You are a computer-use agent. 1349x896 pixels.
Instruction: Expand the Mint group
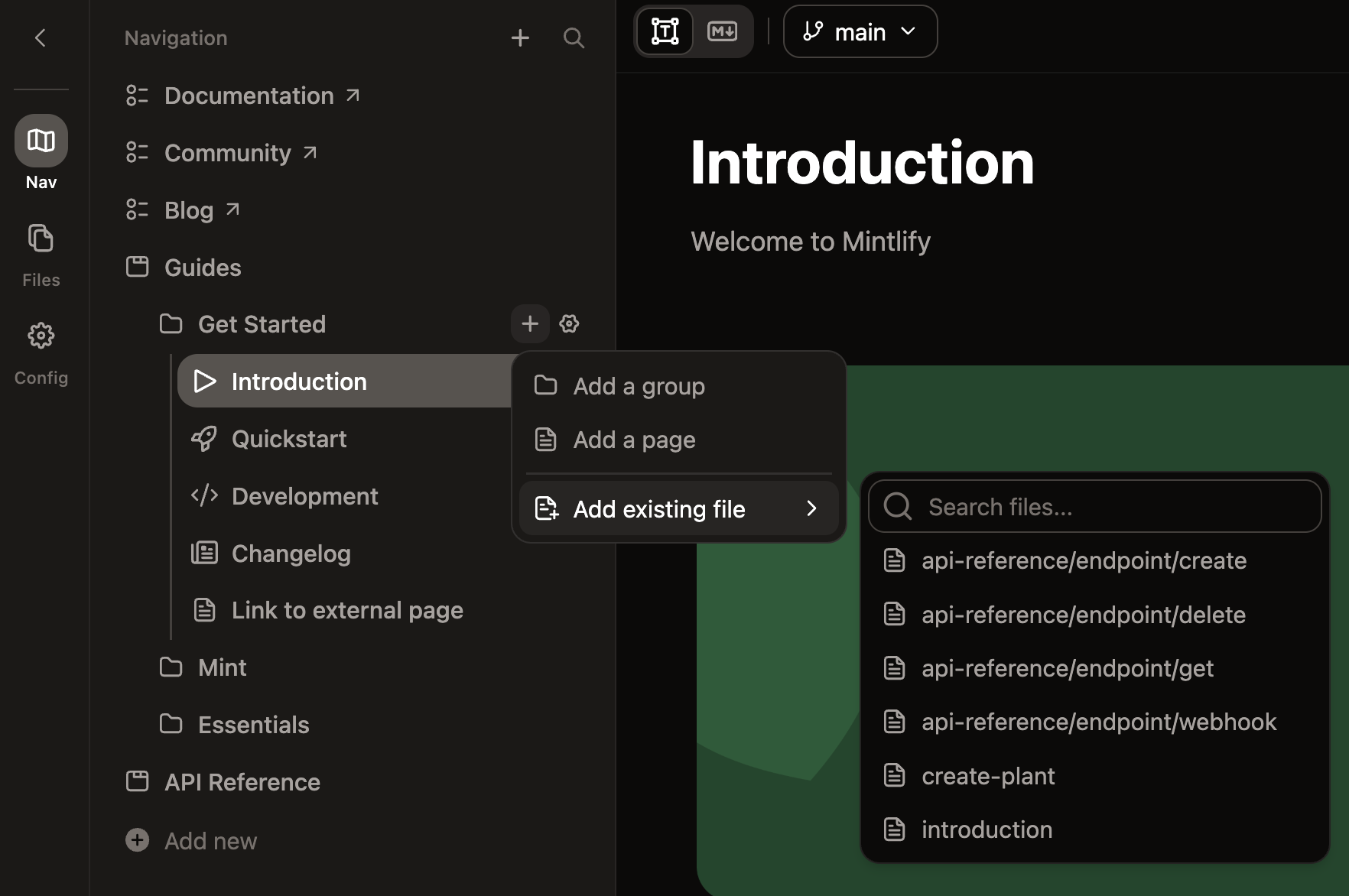[x=222, y=667]
